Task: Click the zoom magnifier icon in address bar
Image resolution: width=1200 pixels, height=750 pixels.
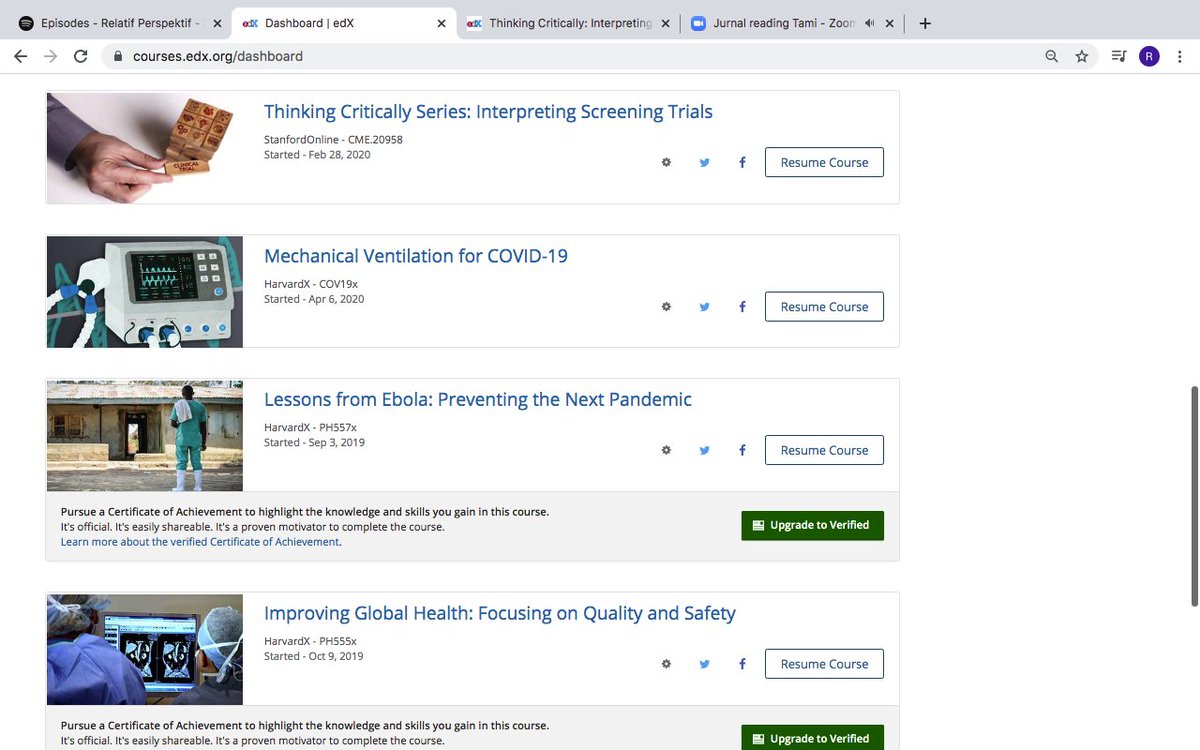Action: tap(1051, 56)
